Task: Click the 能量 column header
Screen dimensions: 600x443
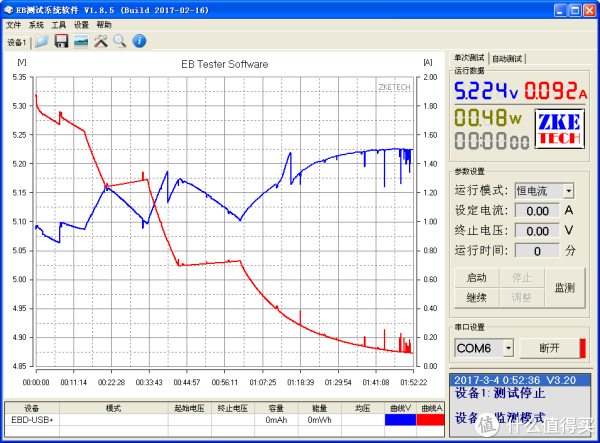Action: tap(320, 408)
